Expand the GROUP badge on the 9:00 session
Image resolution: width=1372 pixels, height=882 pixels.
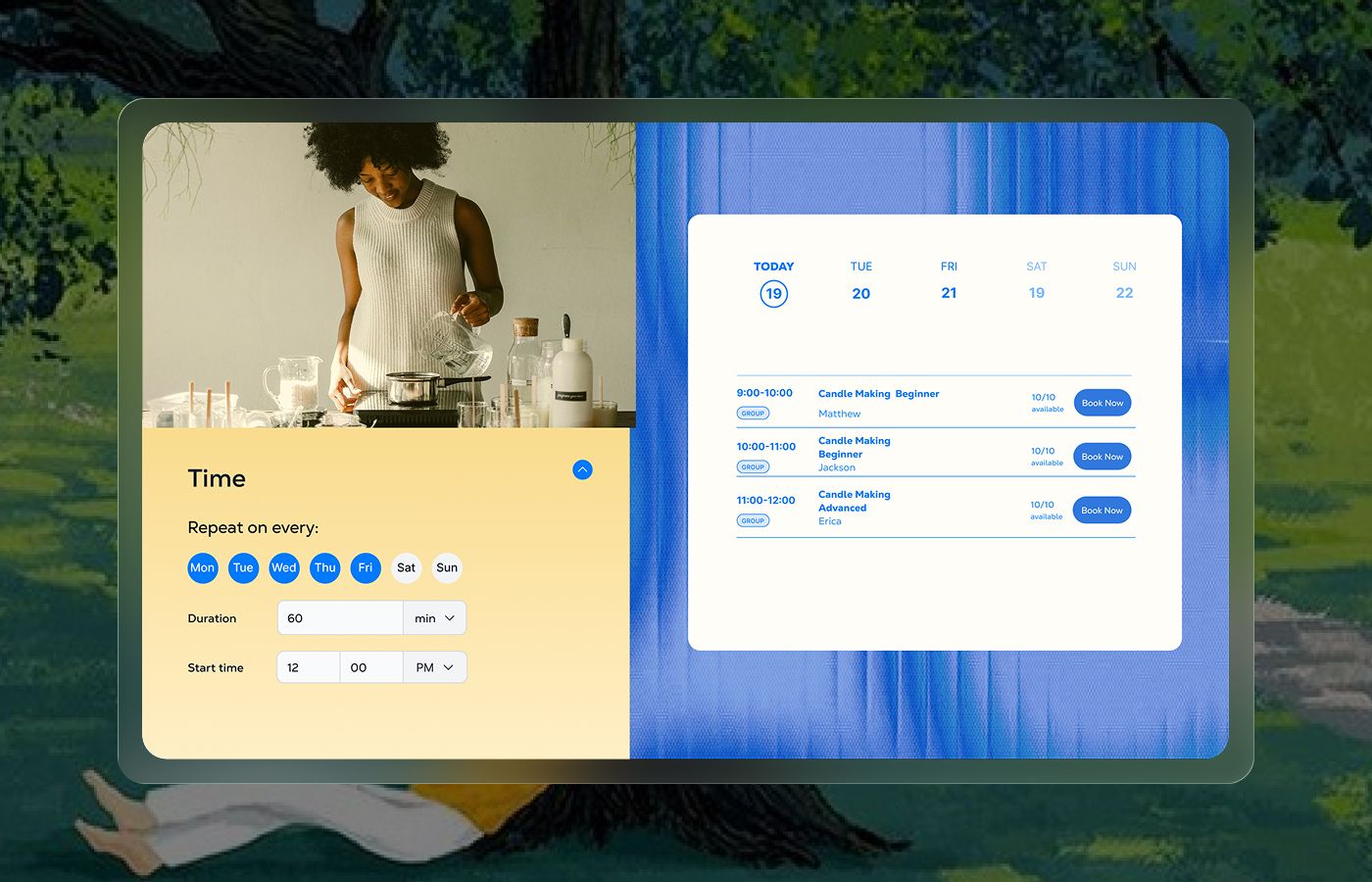753,413
